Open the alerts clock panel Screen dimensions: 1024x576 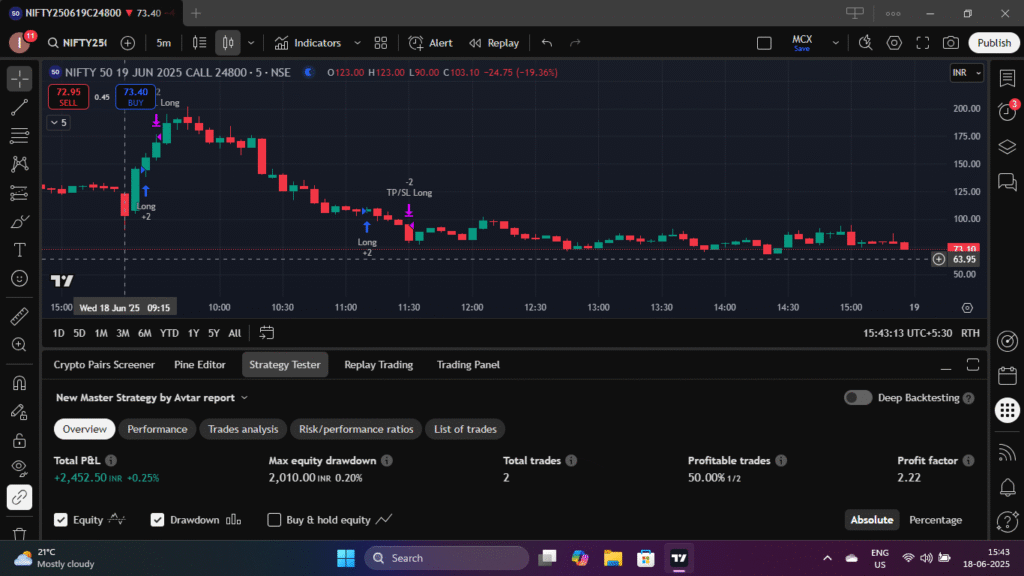pos(1007,112)
